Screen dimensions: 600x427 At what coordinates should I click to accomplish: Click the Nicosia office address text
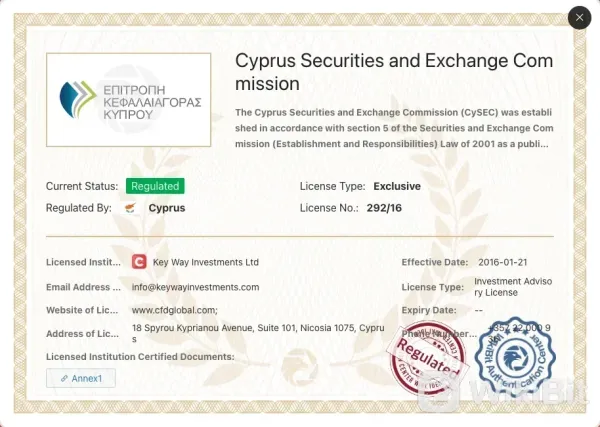pyautogui.click(x=258, y=332)
